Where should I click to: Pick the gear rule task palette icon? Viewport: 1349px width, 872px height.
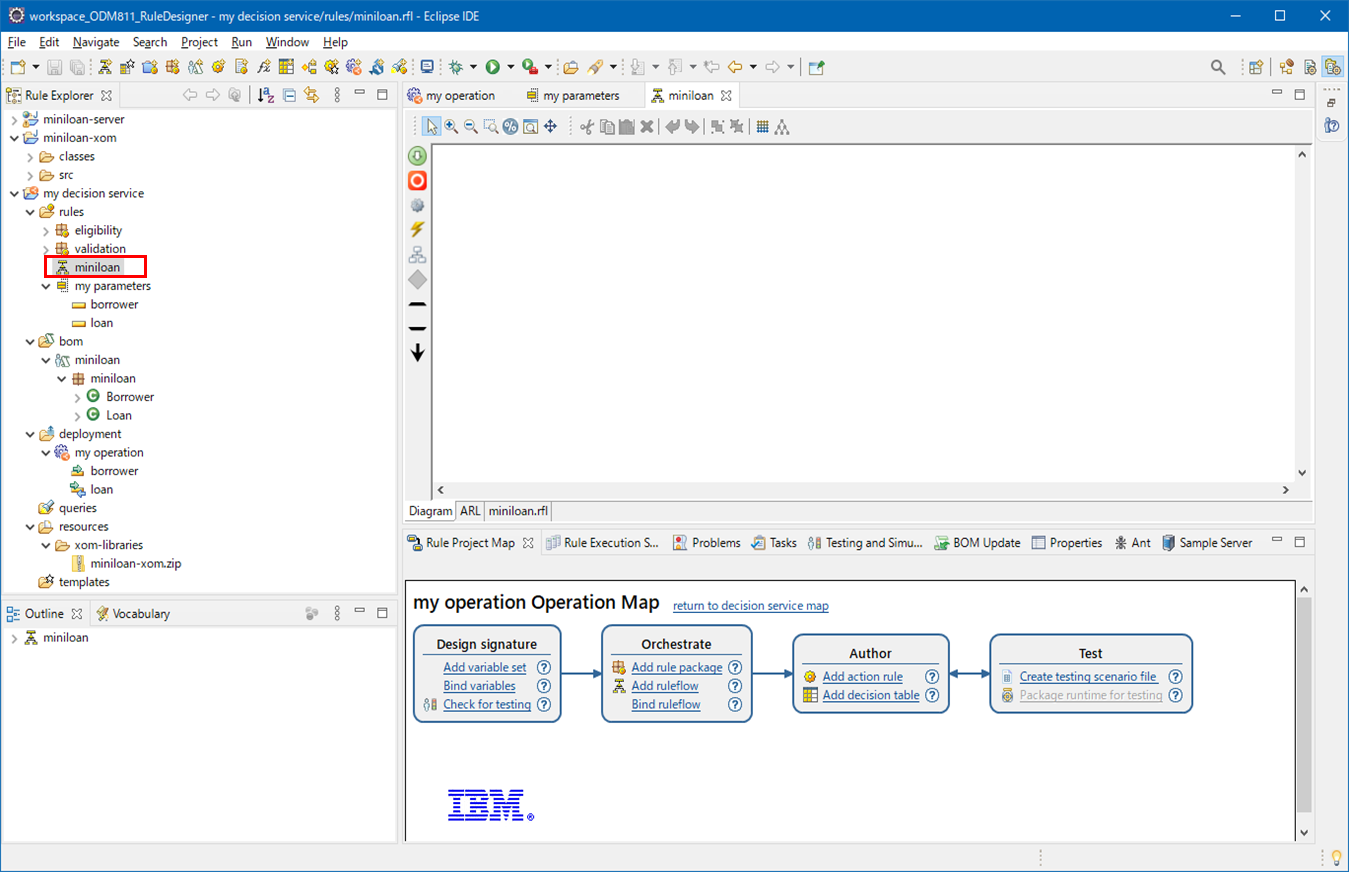[417, 205]
